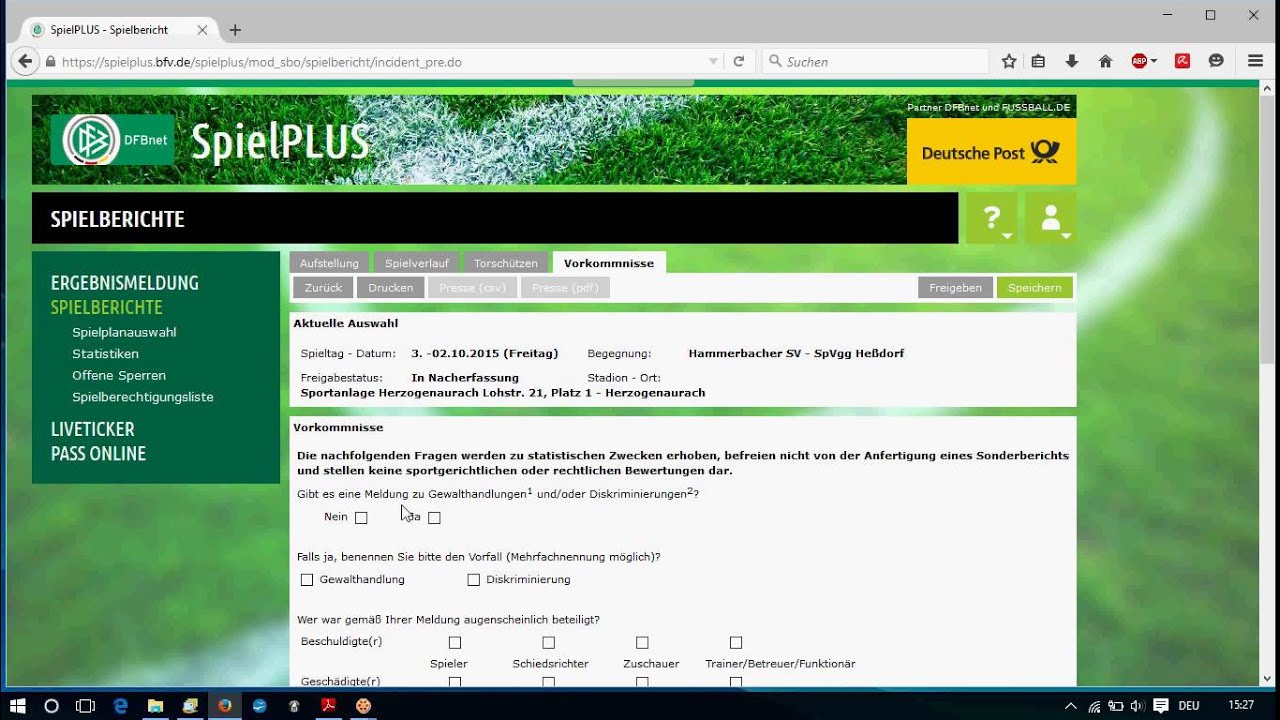Open Cortana search circle in taskbar
Viewport: 1280px width, 720px height.
click(x=52, y=705)
